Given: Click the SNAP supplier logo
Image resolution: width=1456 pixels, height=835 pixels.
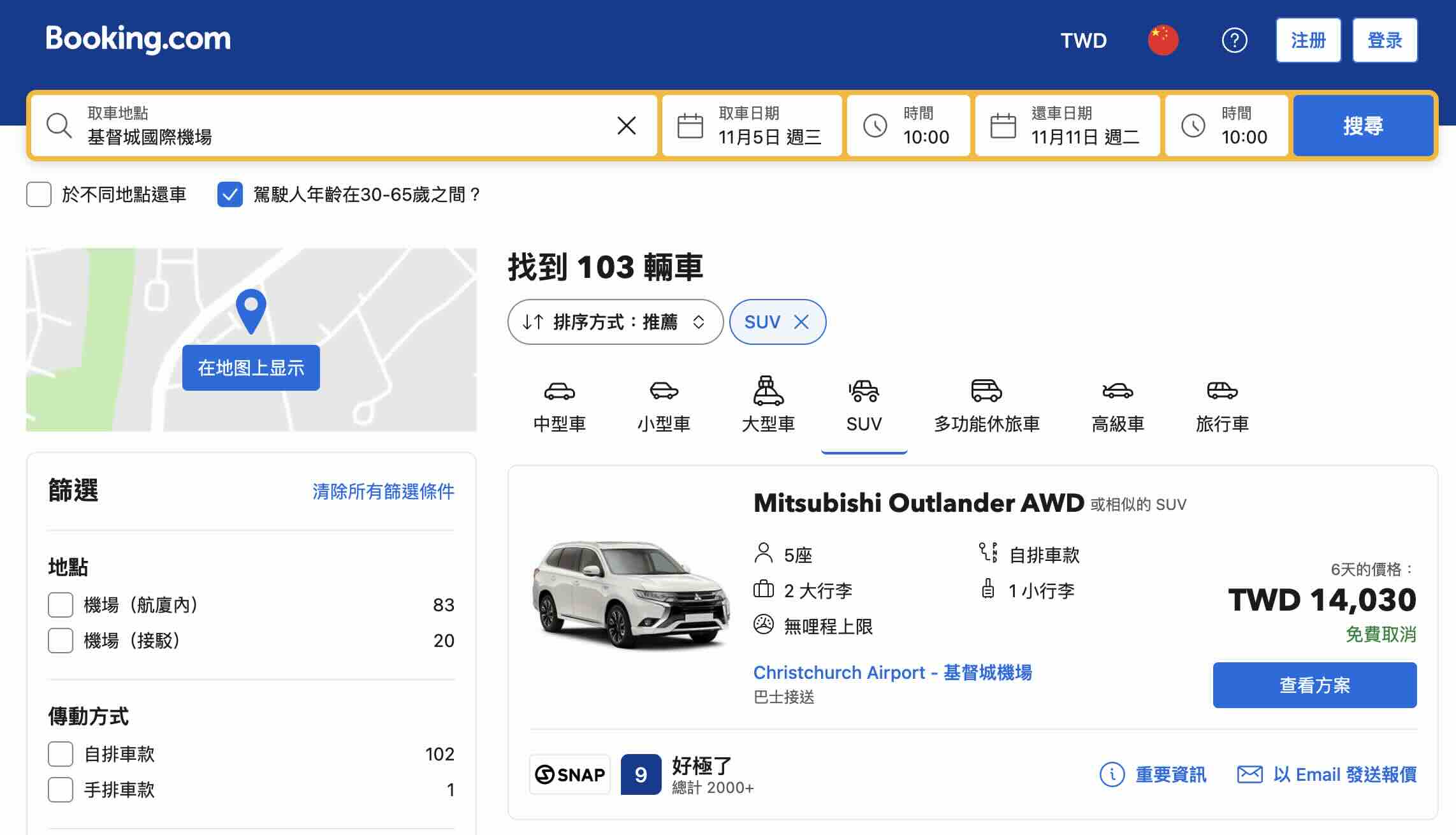Looking at the screenshot, I should [x=570, y=774].
